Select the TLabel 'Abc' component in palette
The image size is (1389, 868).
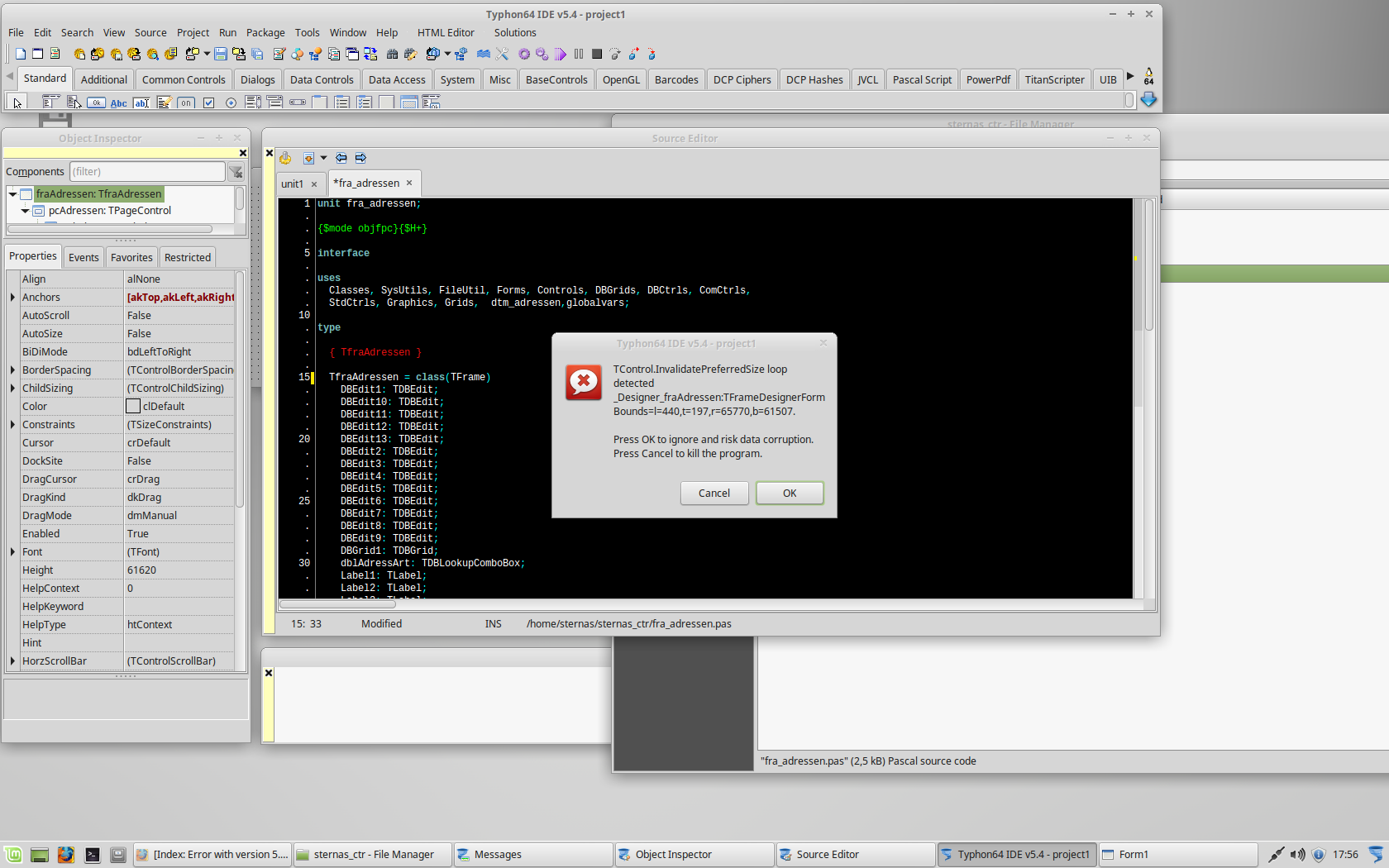[x=119, y=103]
